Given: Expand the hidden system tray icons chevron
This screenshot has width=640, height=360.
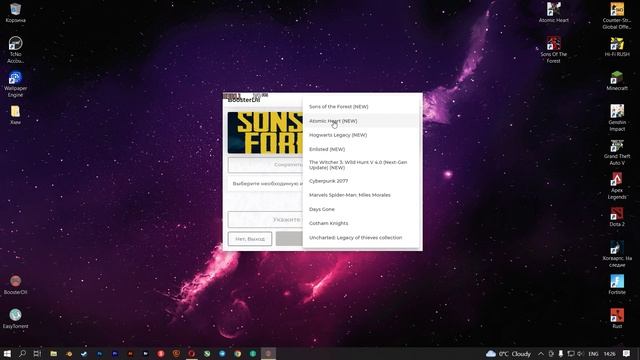Looking at the screenshot, I should 540,353.
